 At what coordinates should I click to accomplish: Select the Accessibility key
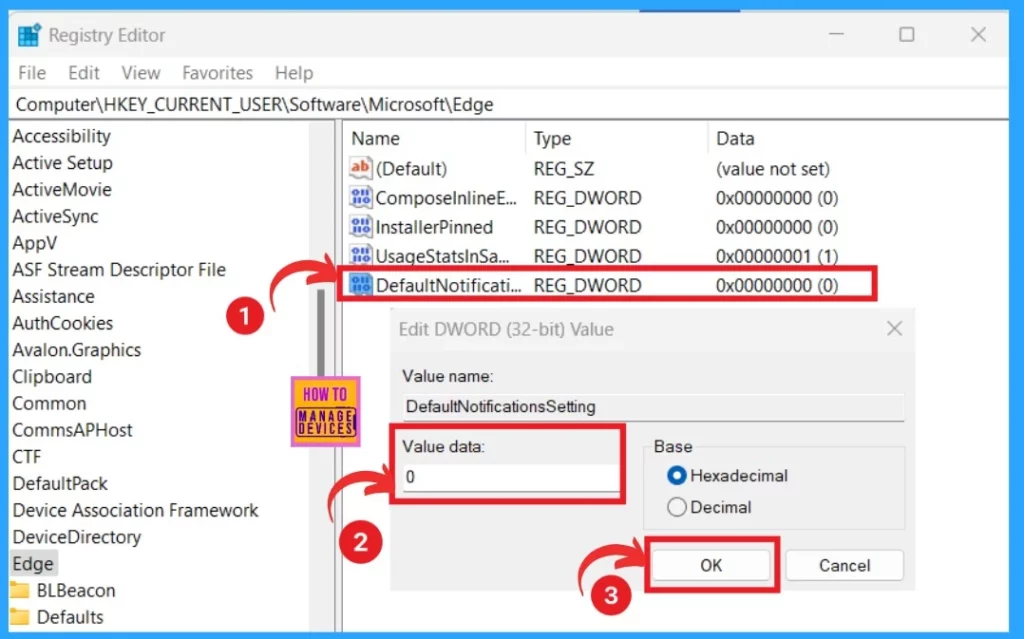62,136
